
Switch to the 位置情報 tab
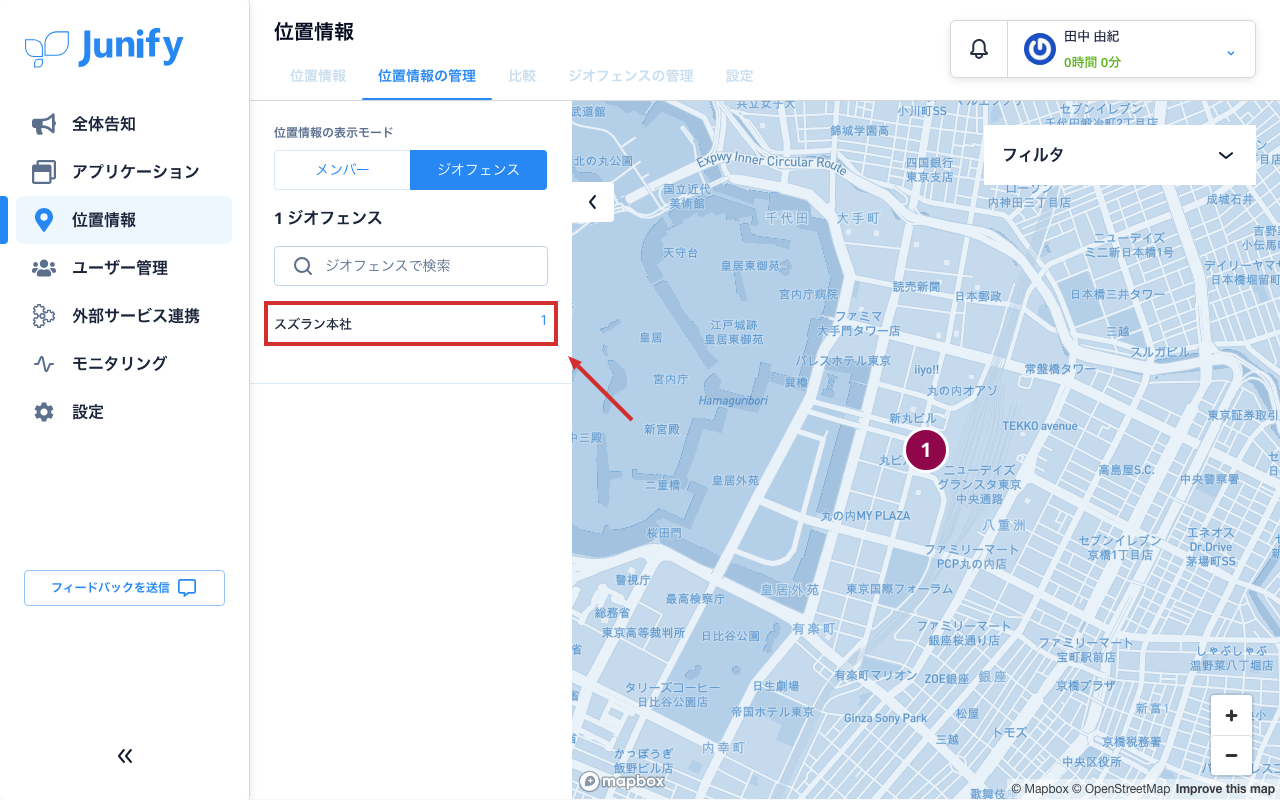tap(318, 76)
